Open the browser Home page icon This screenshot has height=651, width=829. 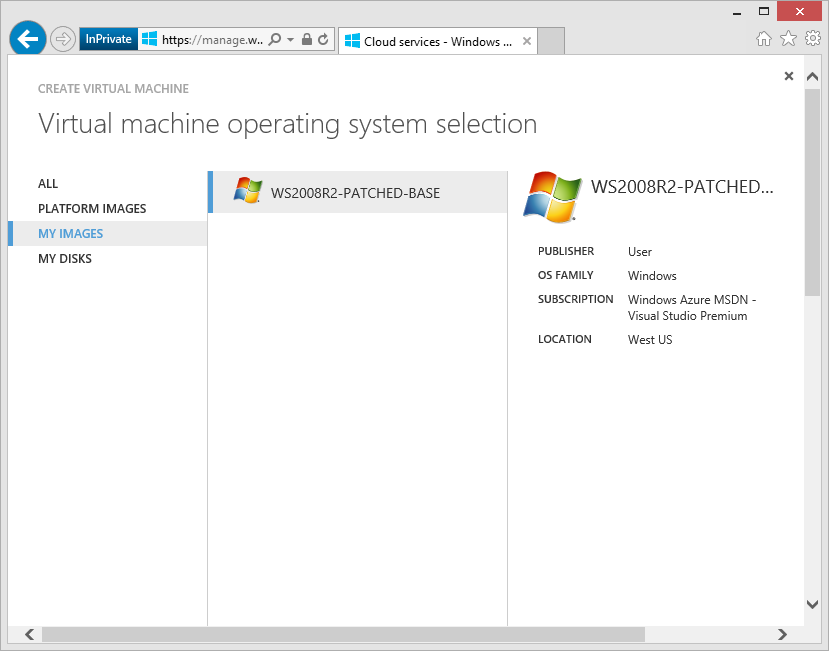pos(764,39)
